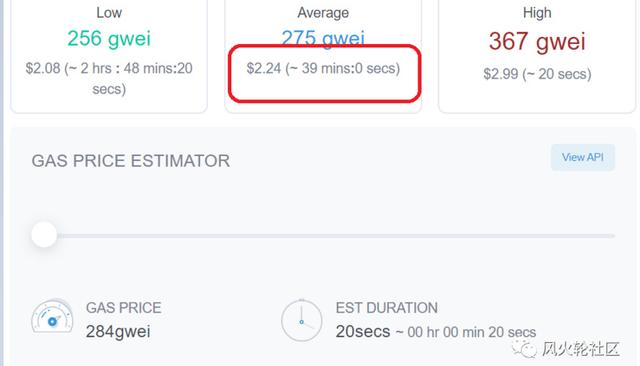This screenshot has height=366, width=640.
Task: Click the EST DURATION label
Action: (387, 308)
